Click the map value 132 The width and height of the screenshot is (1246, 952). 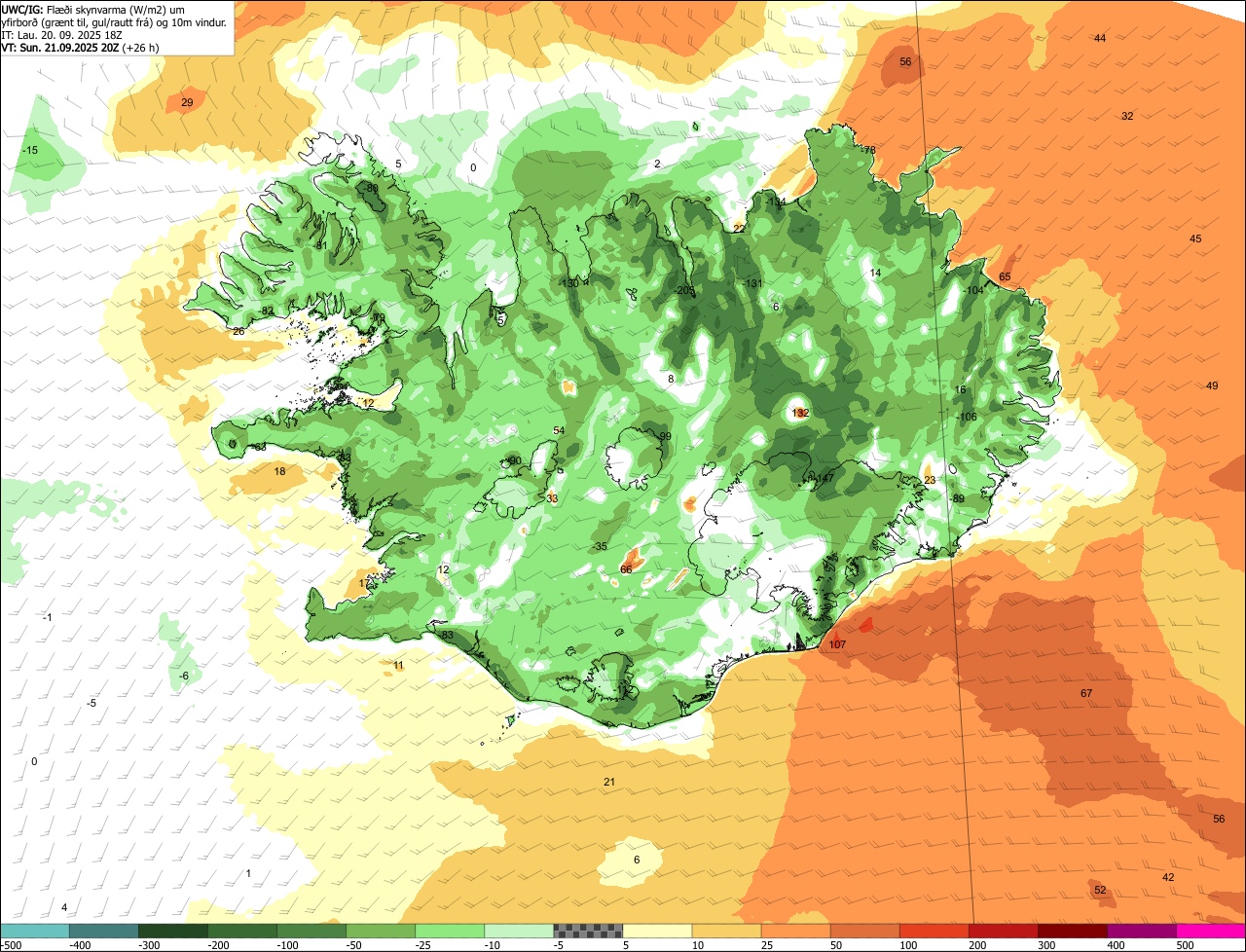click(x=800, y=413)
